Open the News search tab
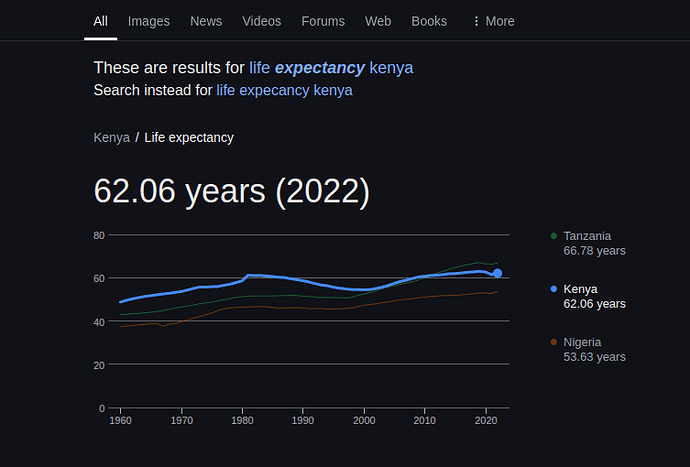Screen dimensions: 690x467 point(206,21)
